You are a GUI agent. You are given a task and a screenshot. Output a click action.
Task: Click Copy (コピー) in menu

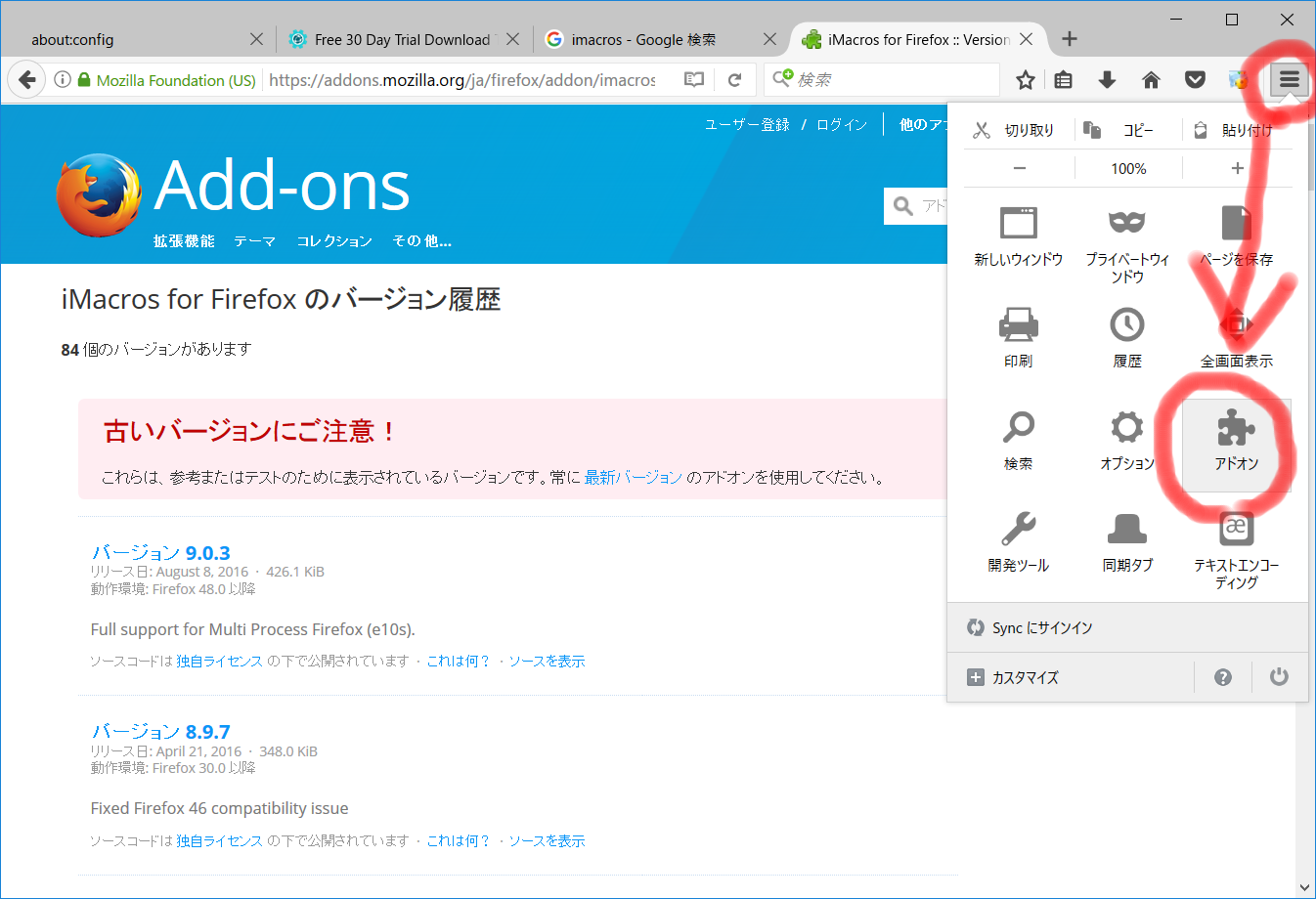click(x=1120, y=130)
